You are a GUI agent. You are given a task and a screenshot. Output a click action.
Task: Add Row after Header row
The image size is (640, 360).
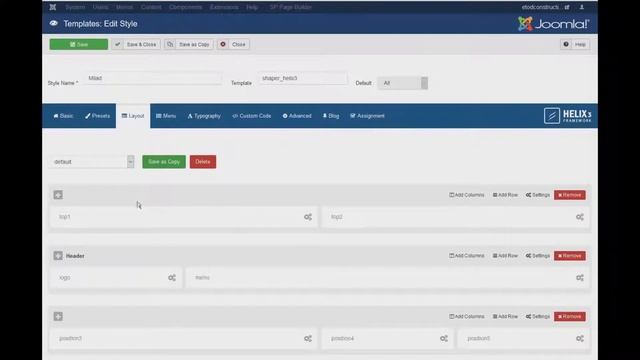[505, 256]
